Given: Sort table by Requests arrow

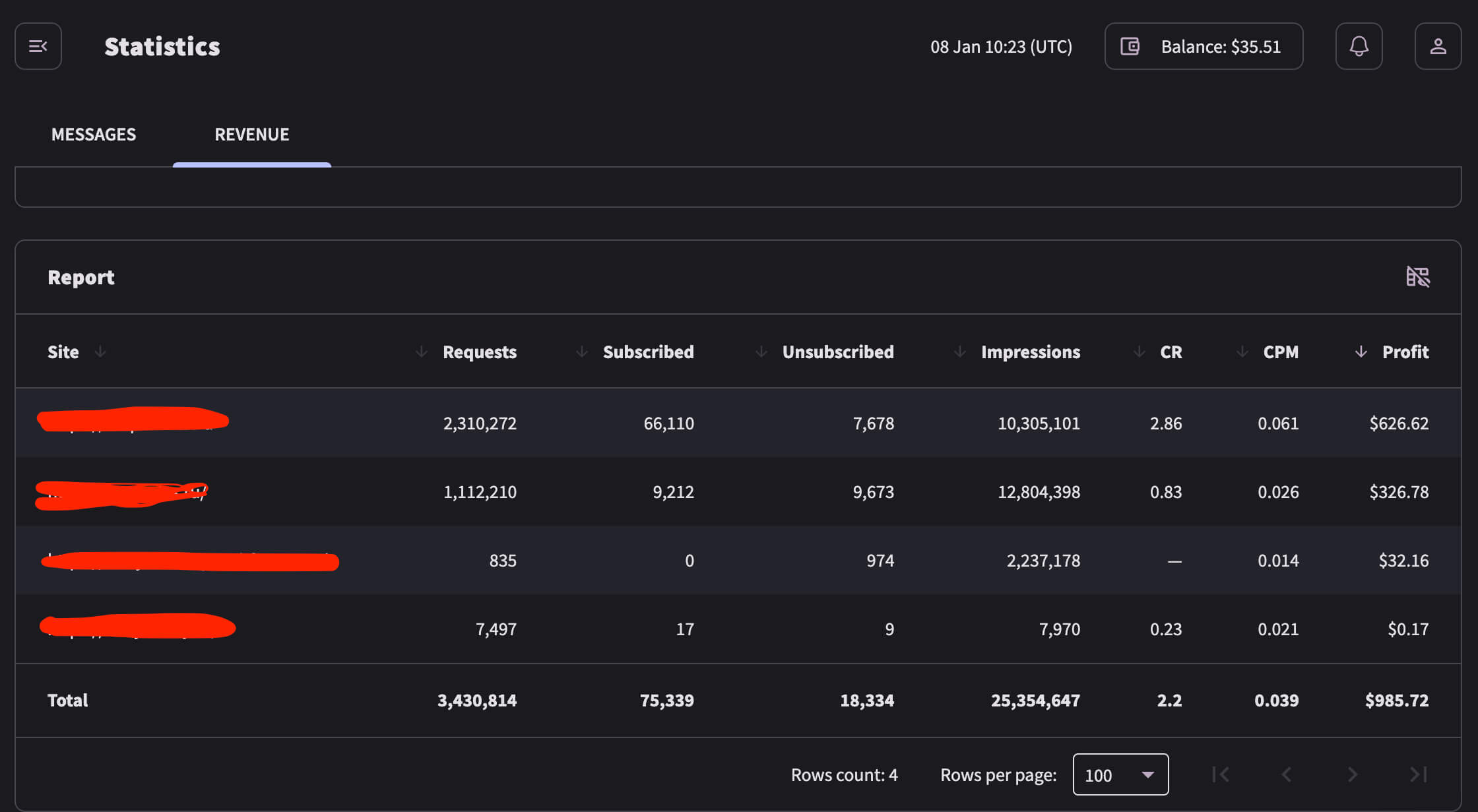Looking at the screenshot, I should point(422,352).
